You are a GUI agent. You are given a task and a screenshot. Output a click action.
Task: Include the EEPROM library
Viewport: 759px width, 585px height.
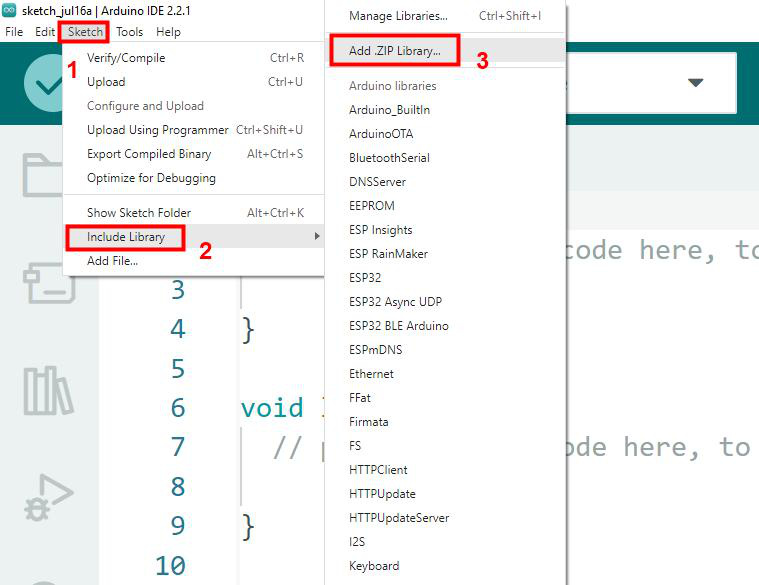[x=445, y=206]
